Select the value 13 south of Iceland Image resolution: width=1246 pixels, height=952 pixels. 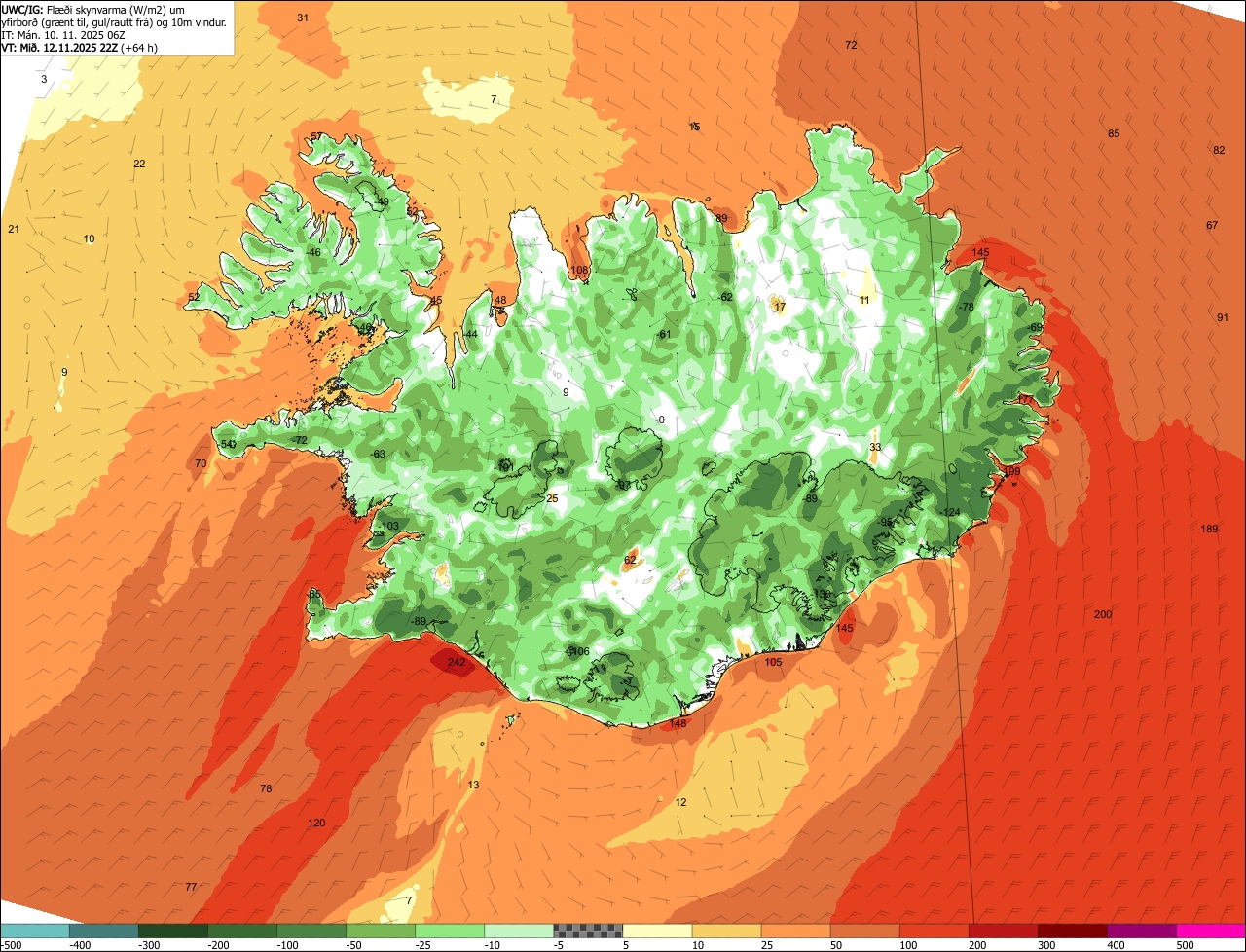474,785
